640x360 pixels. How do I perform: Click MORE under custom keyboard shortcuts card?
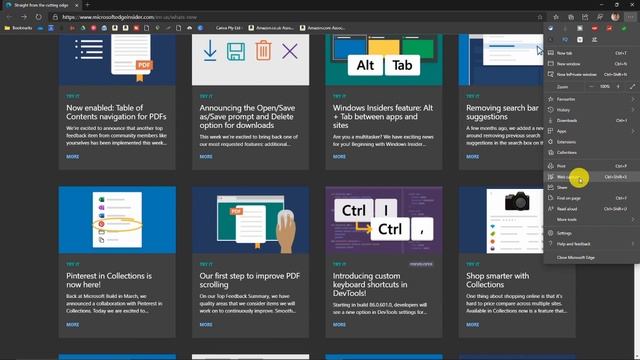pyautogui.click(x=339, y=325)
